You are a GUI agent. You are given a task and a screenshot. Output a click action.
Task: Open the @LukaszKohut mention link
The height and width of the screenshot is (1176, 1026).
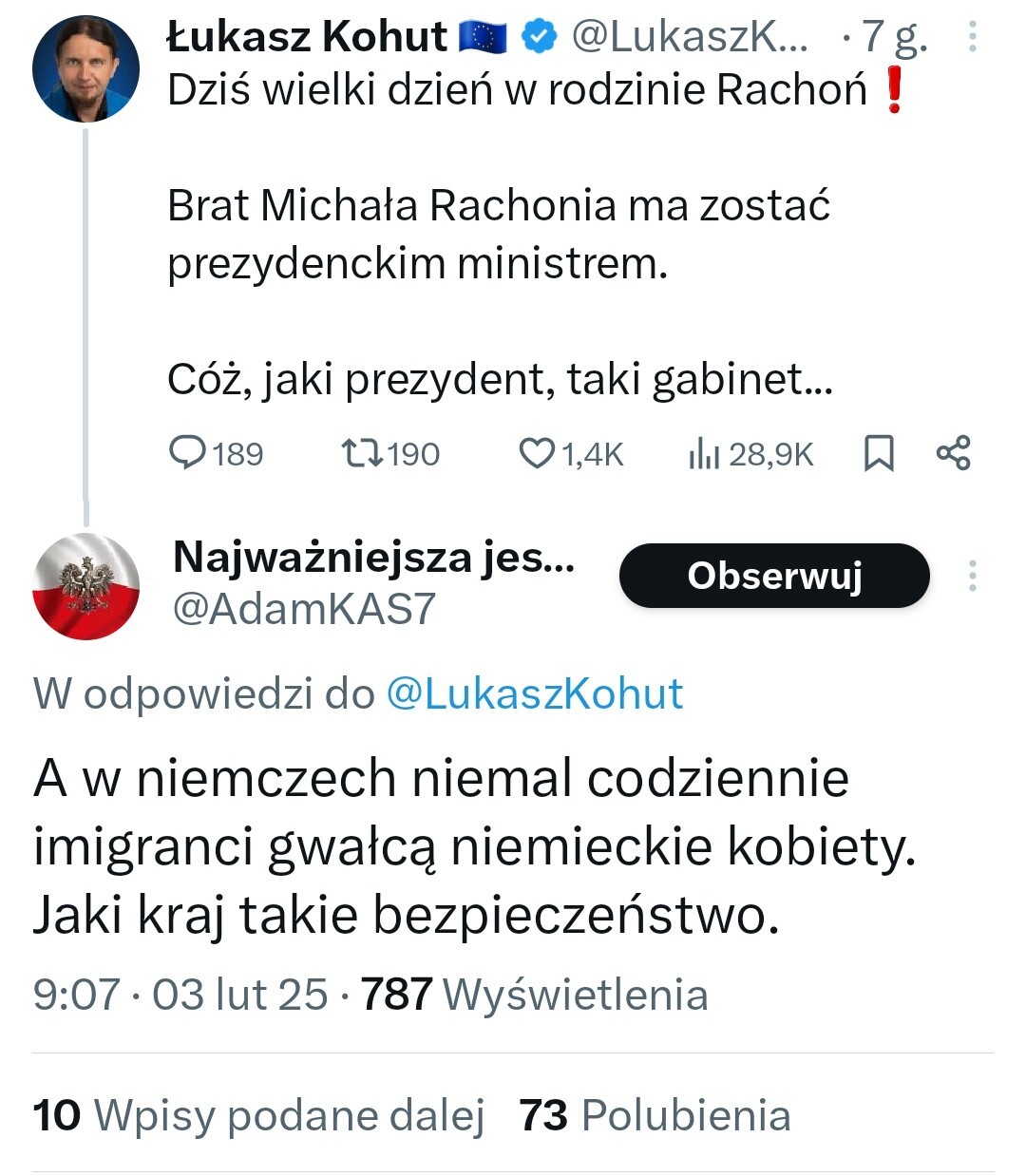(534, 694)
